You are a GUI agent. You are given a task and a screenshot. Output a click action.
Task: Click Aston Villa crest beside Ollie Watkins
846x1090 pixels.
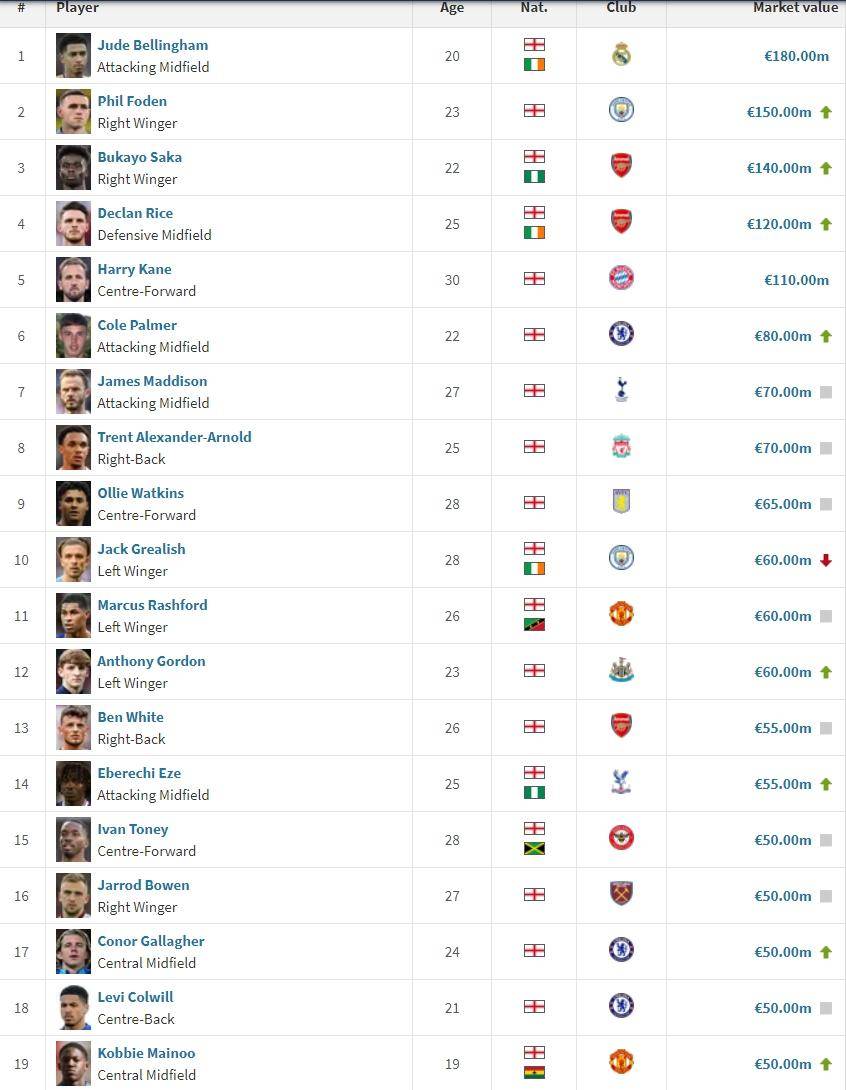coord(621,503)
